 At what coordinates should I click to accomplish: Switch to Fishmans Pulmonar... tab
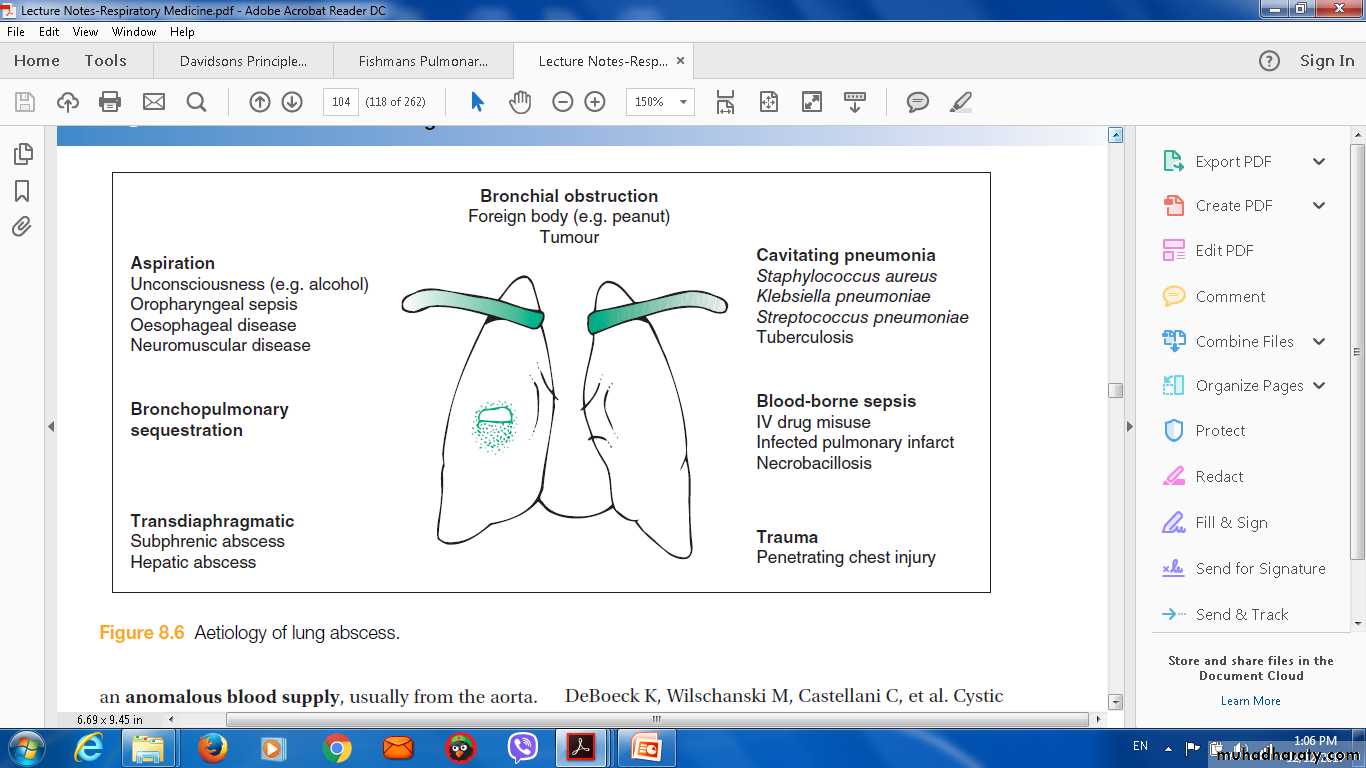(423, 61)
